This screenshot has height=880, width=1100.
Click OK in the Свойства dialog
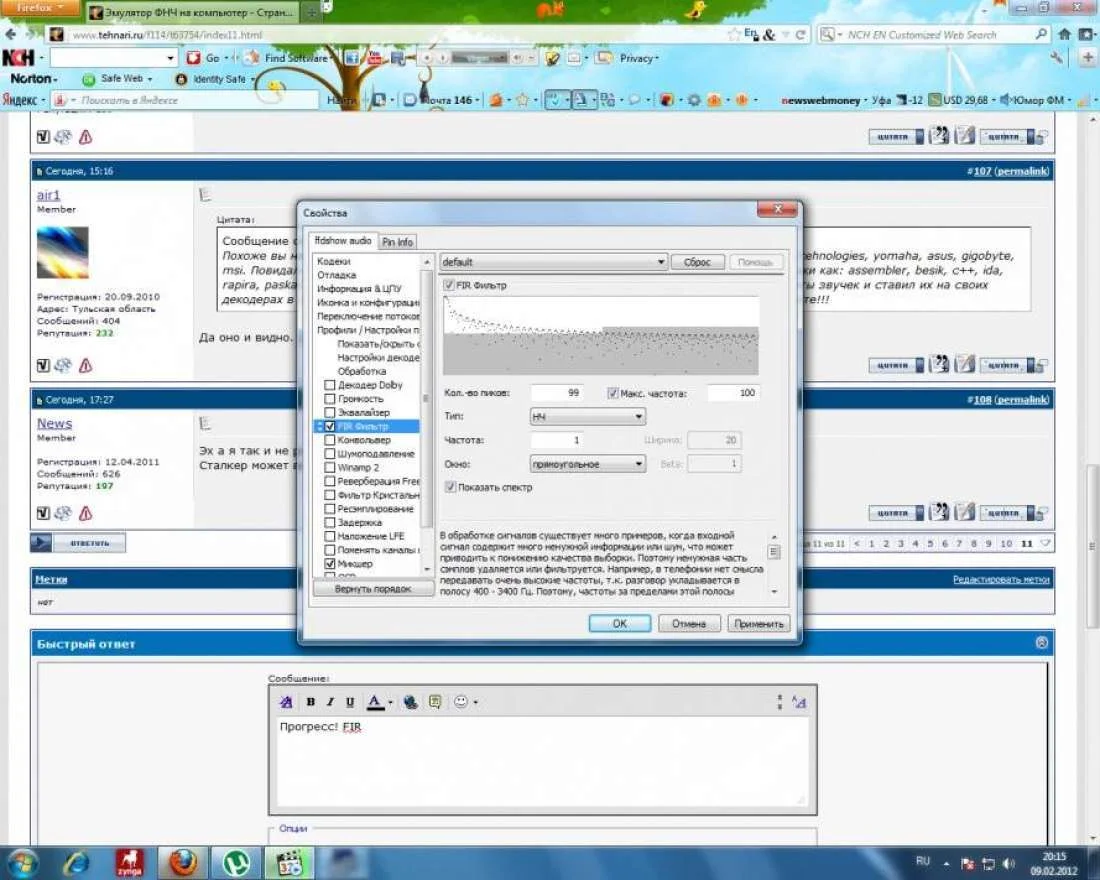coord(619,623)
